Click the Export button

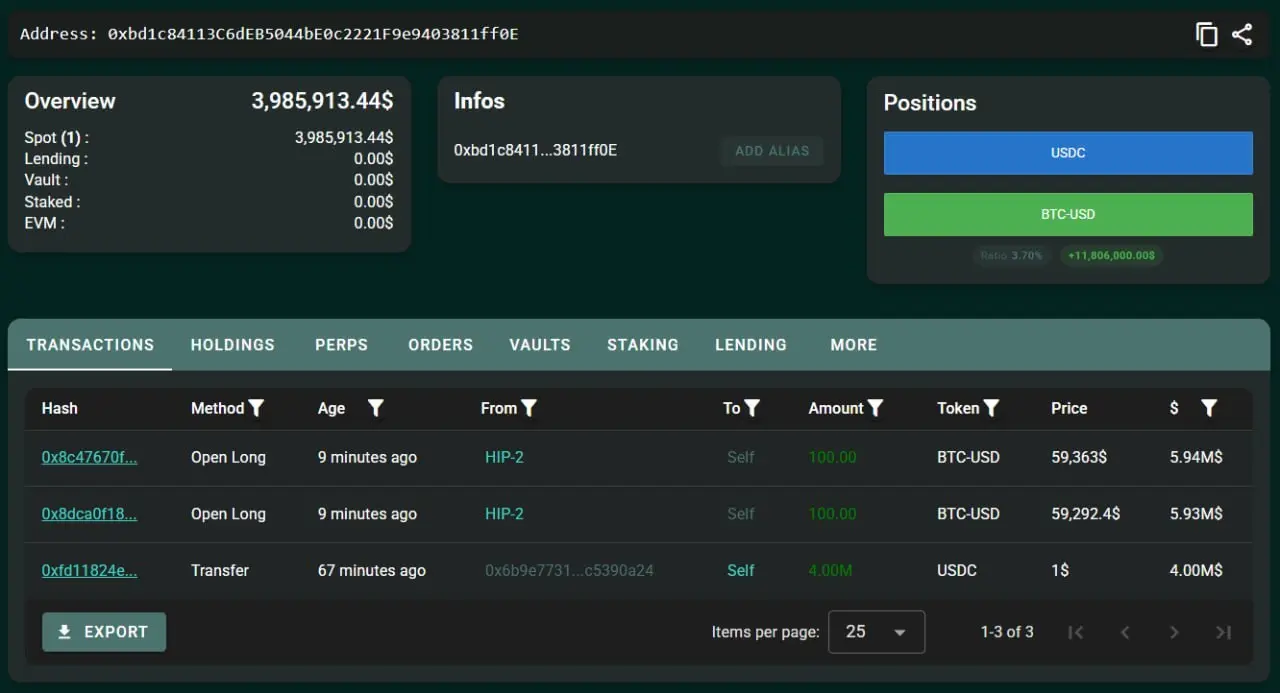pyautogui.click(x=104, y=632)
